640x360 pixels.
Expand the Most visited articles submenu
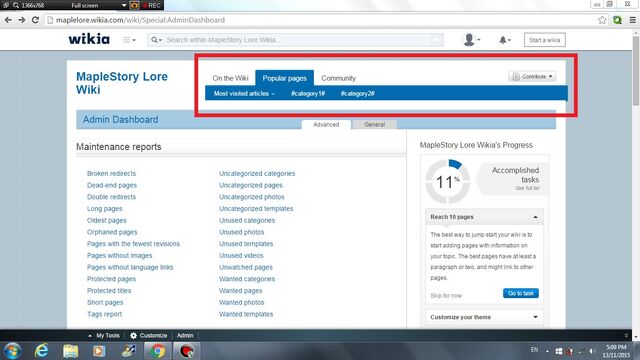click(244, 93)
